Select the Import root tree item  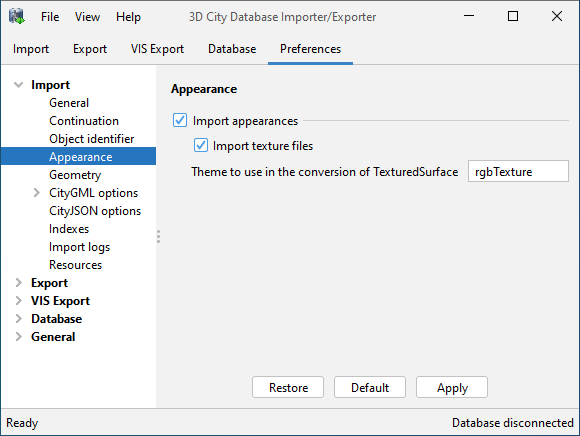click(50, 85)
